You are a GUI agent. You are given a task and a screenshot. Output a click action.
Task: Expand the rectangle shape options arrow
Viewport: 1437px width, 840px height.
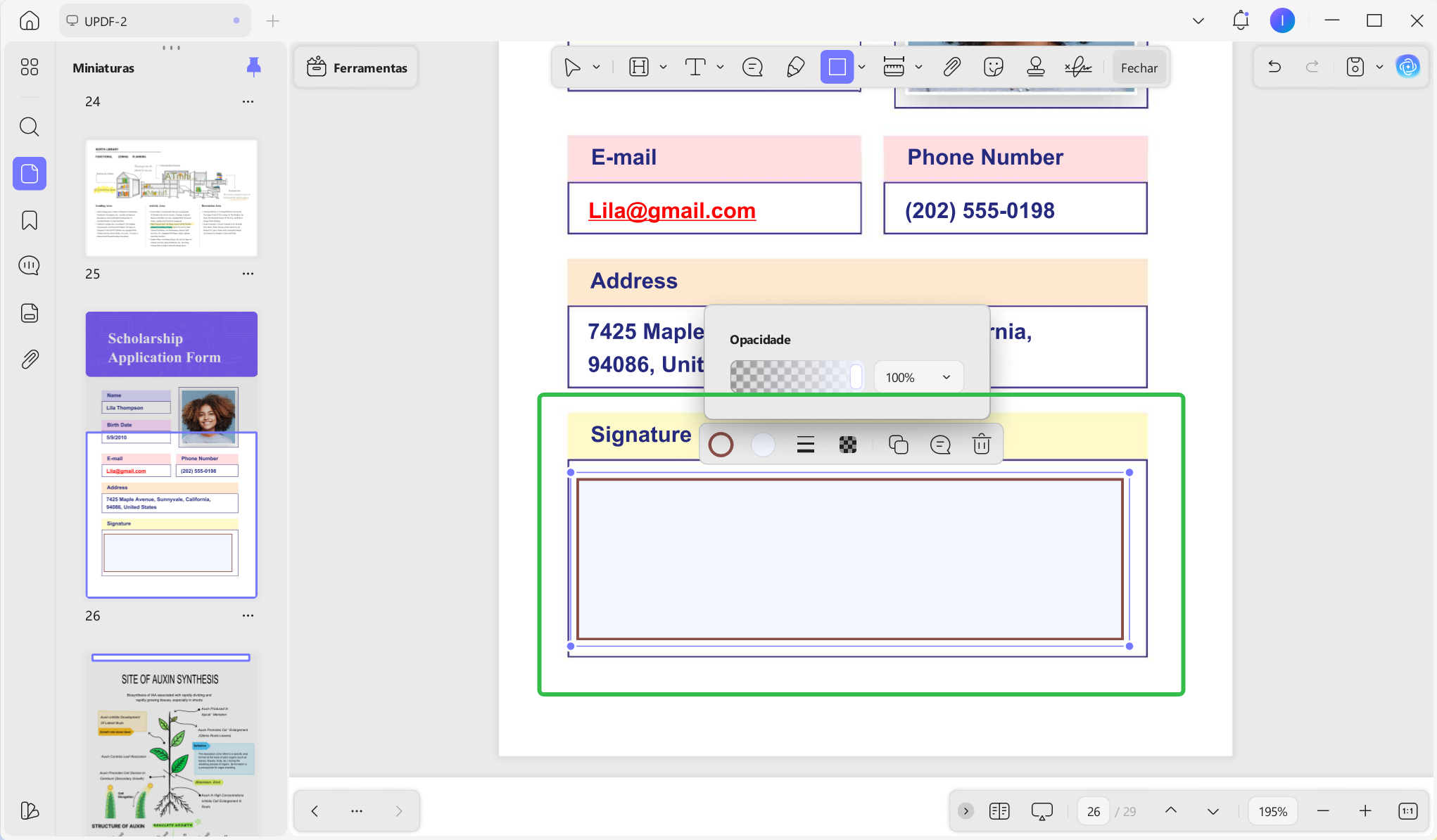point(861,68)
